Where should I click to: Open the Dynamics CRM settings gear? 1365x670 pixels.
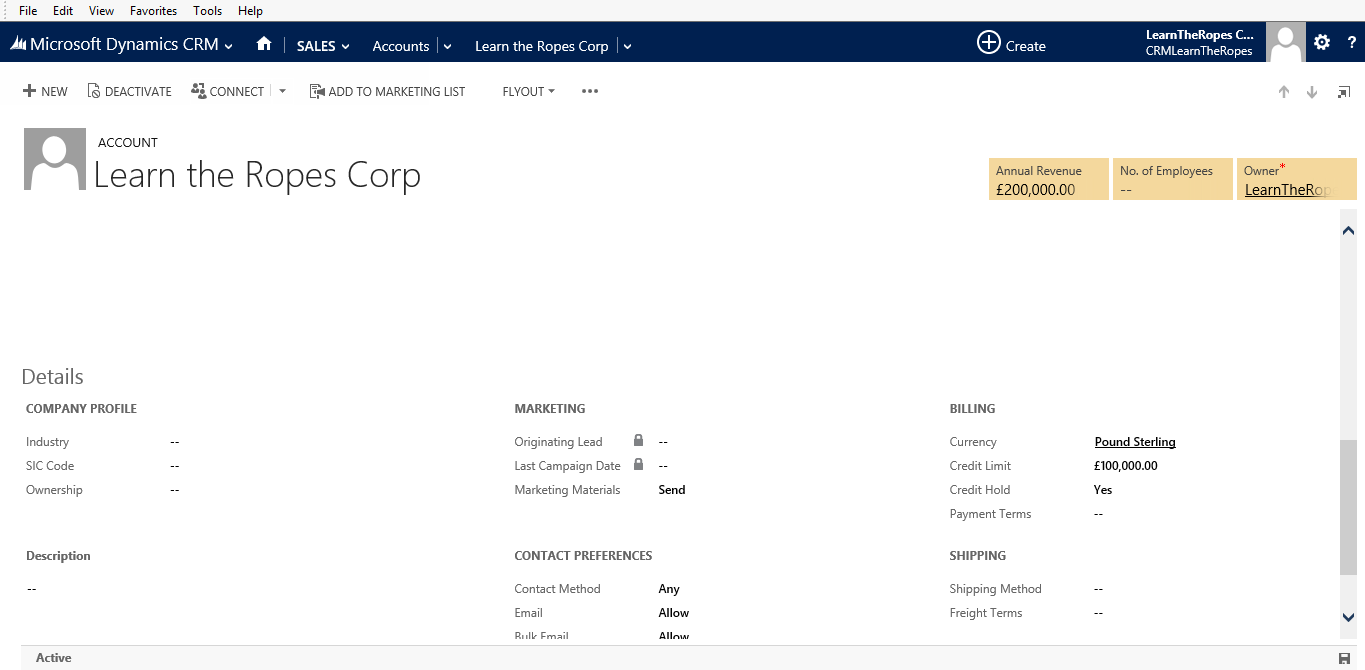(x=1321, y=42)
